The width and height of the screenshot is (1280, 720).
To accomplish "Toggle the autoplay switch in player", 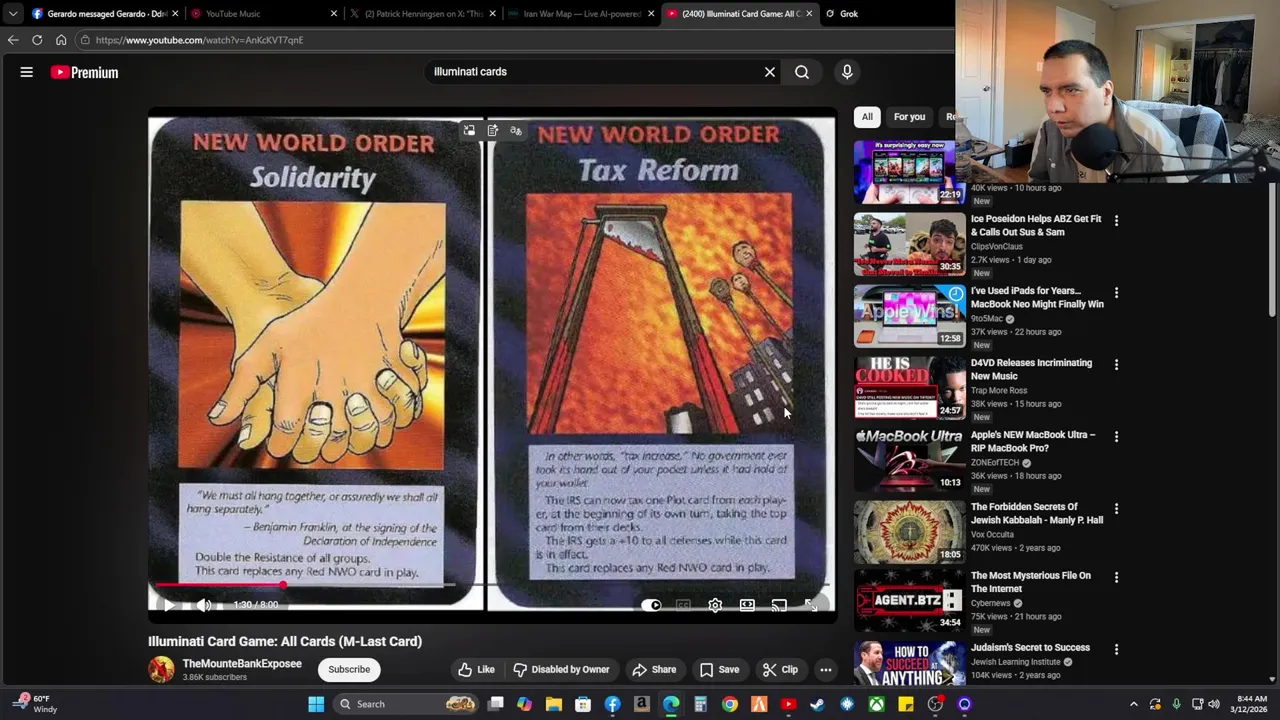I will (x=651, y=605).
